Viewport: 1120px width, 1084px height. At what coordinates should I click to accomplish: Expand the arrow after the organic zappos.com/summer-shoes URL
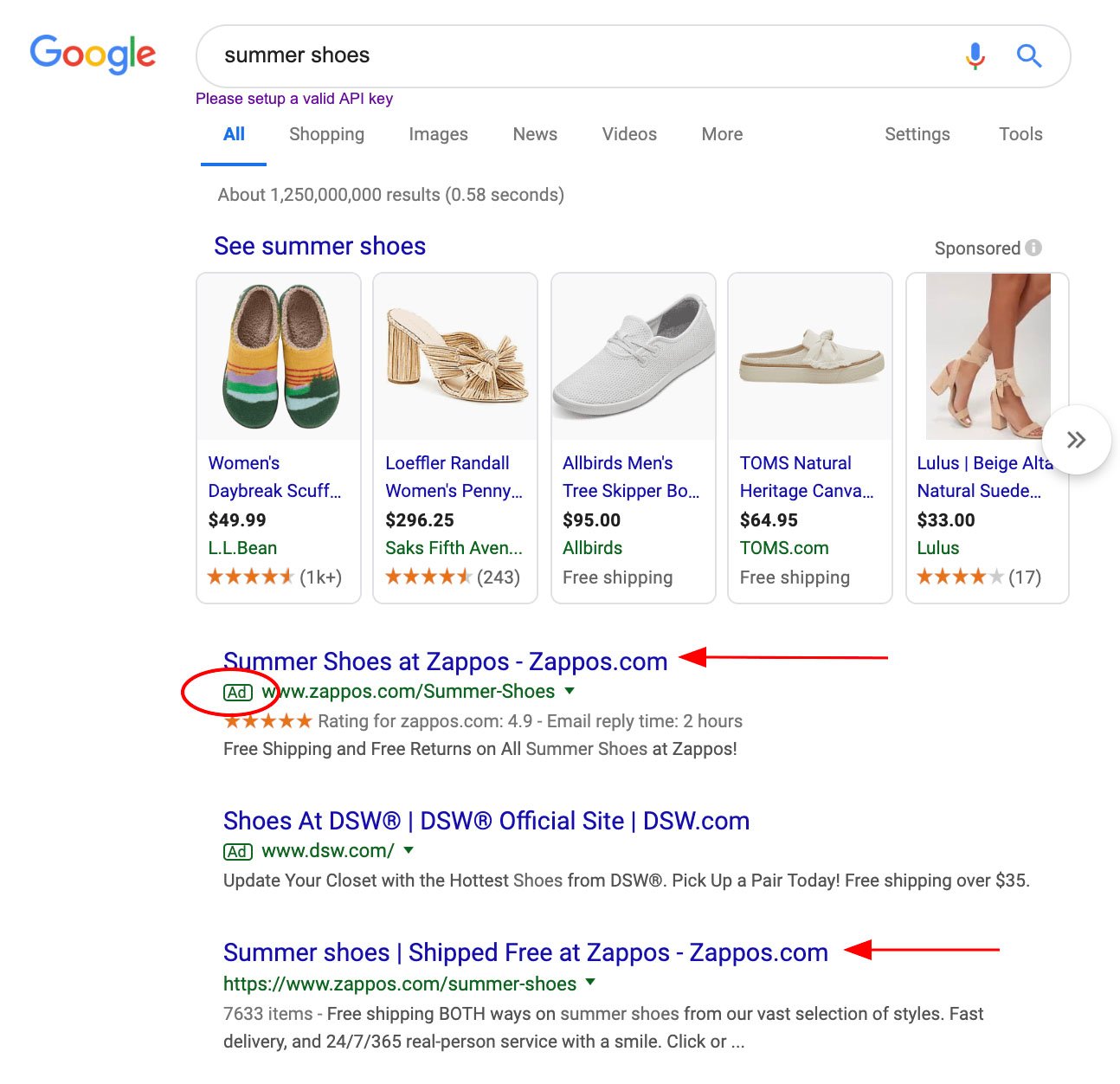click(590, 982)
